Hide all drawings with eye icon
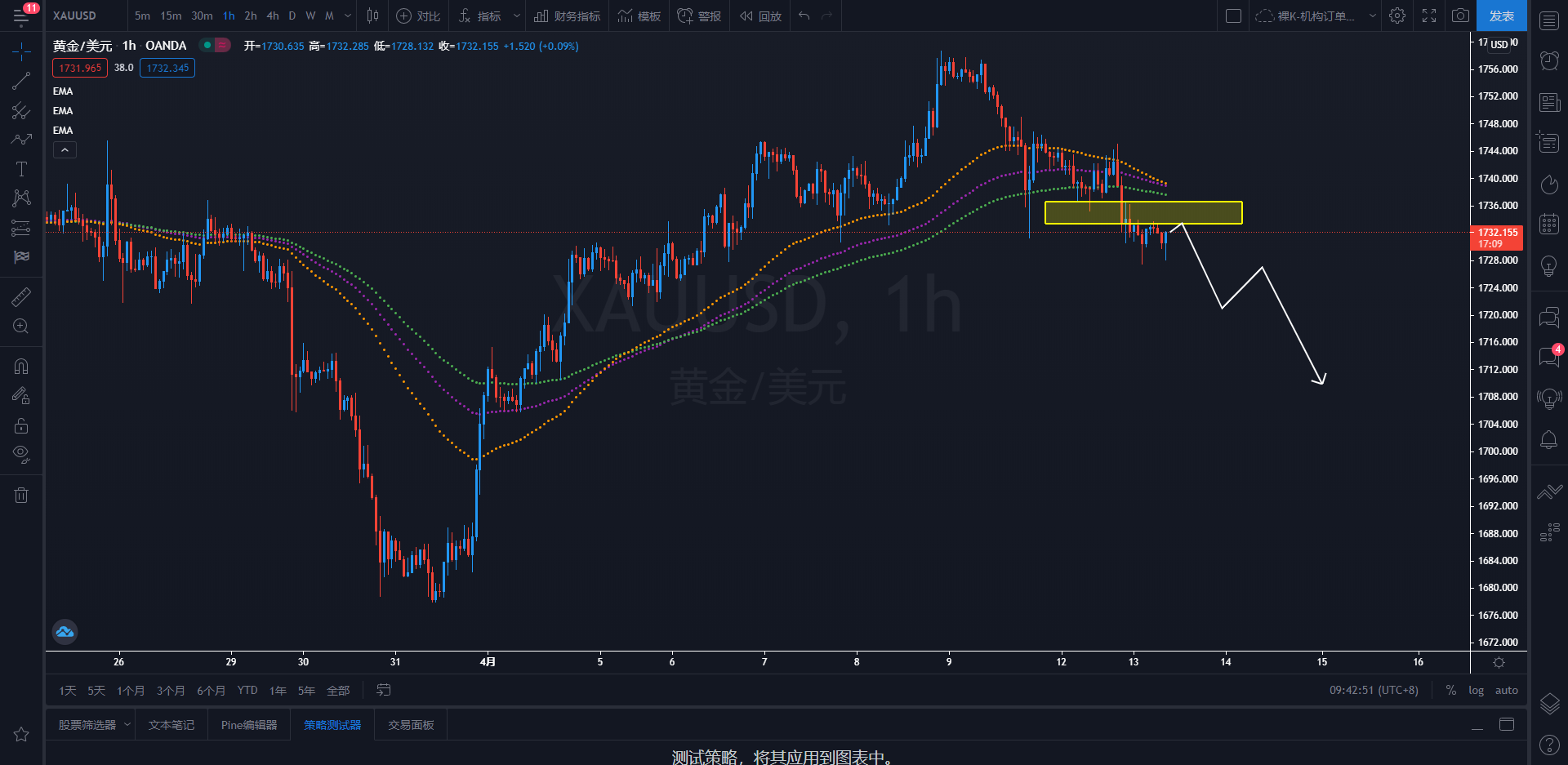1568x765 pixels. [x=21, y=454]
